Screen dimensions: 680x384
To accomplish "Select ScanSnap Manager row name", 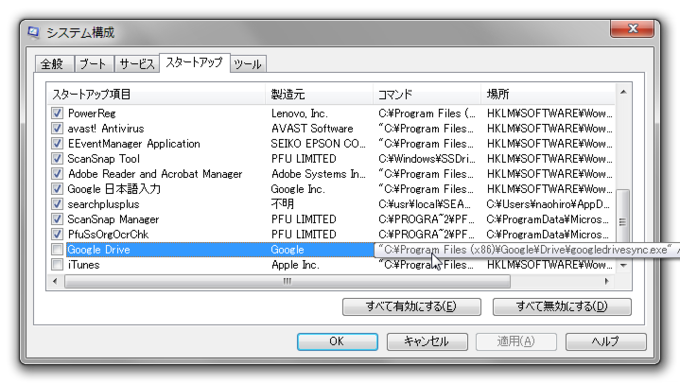I will pos(113,220).
